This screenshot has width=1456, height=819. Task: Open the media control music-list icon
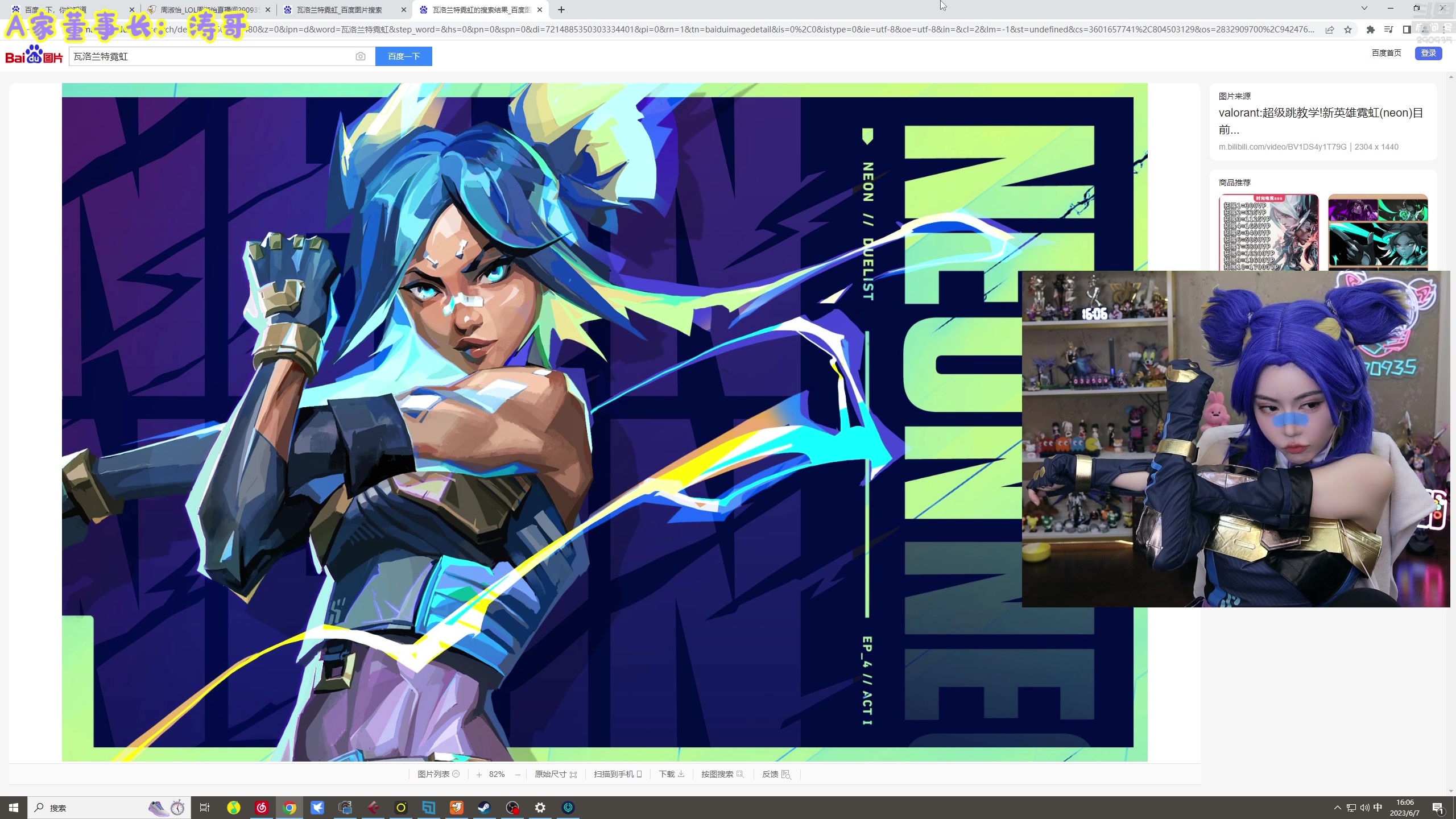(1389, 30)
